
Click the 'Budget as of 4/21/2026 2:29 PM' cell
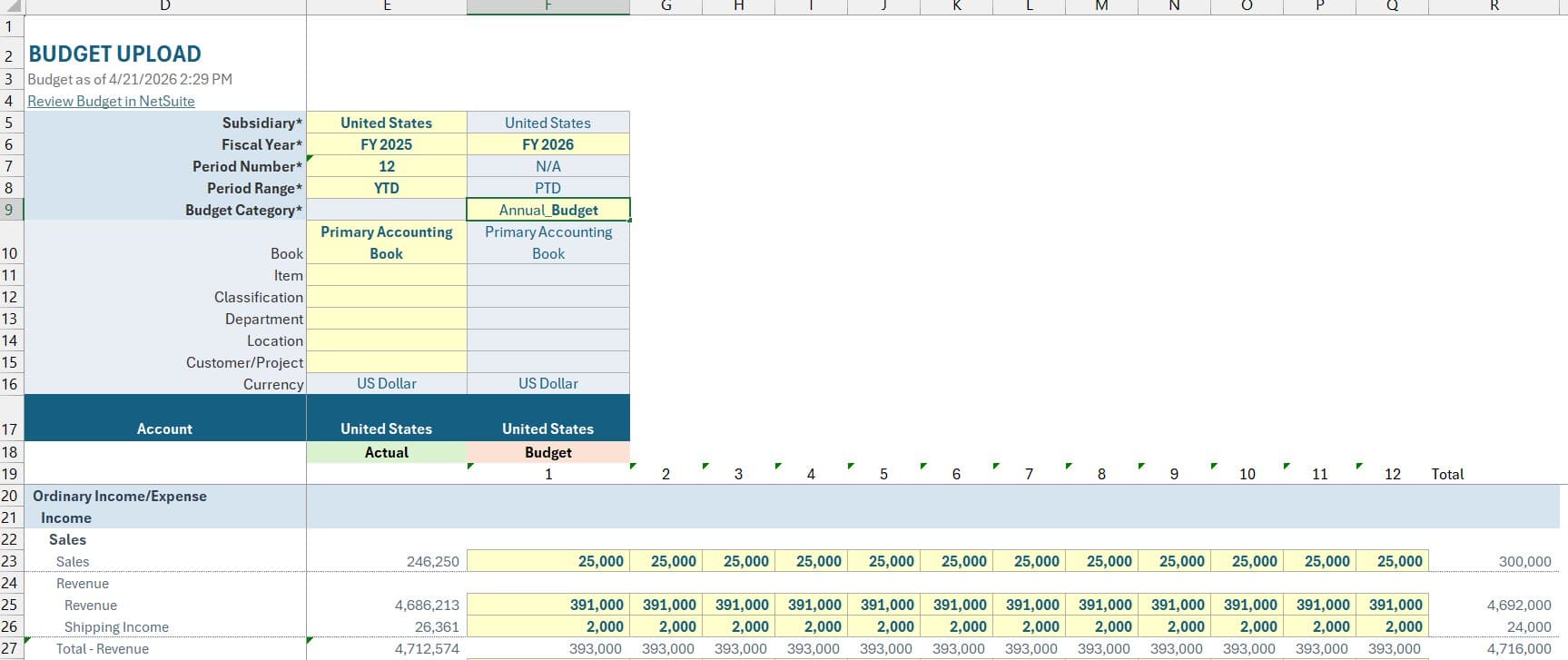130,79
